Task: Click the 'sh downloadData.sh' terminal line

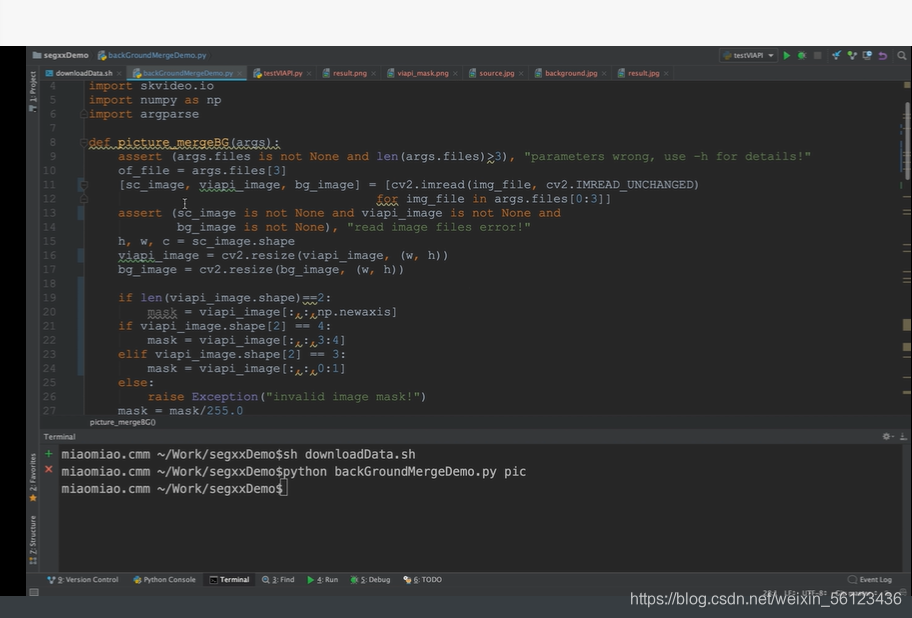Action: pyautogui.click(x=238, y=454)
